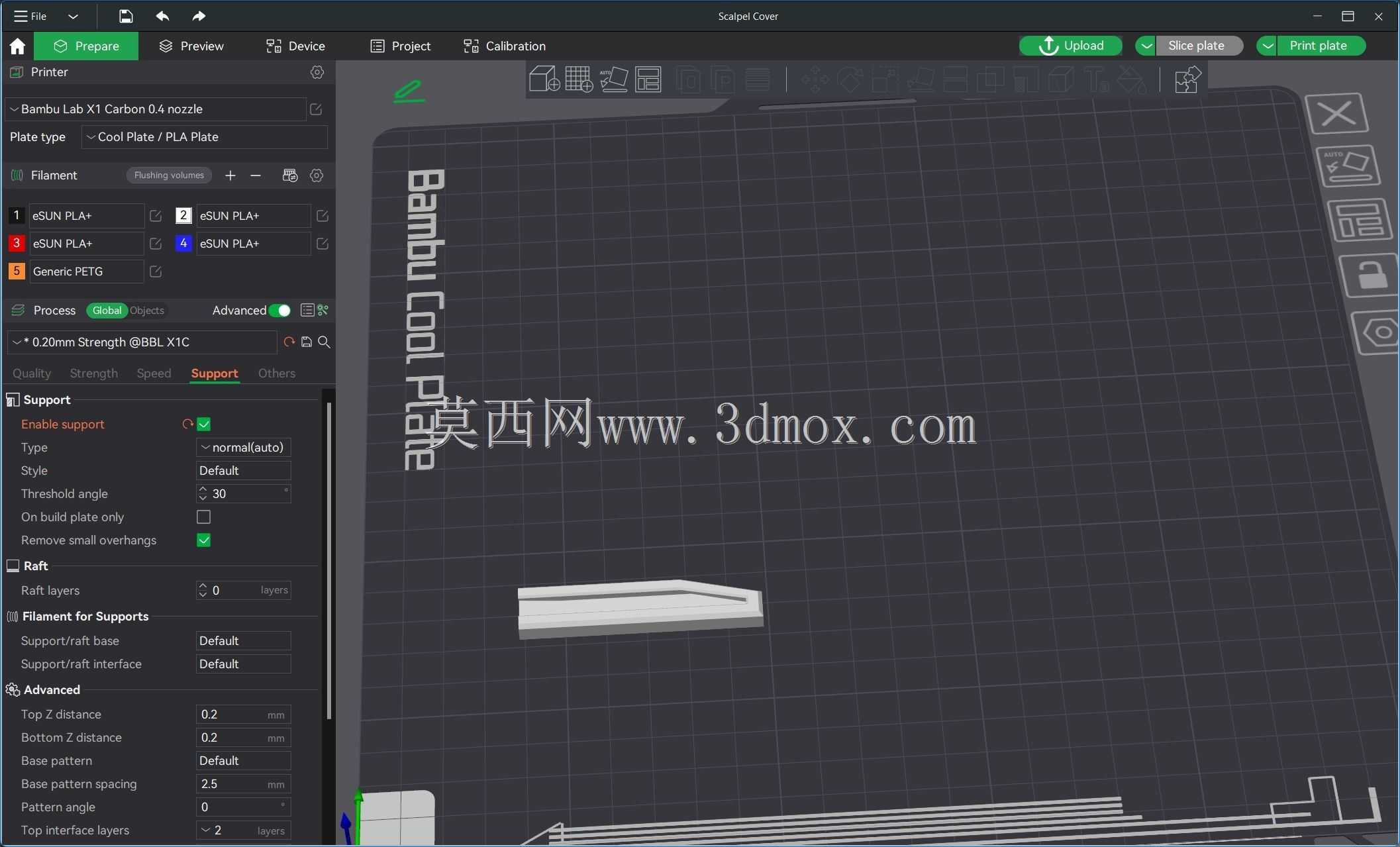
Task: Check On build plate only
Action: click(x=204, y=517)
